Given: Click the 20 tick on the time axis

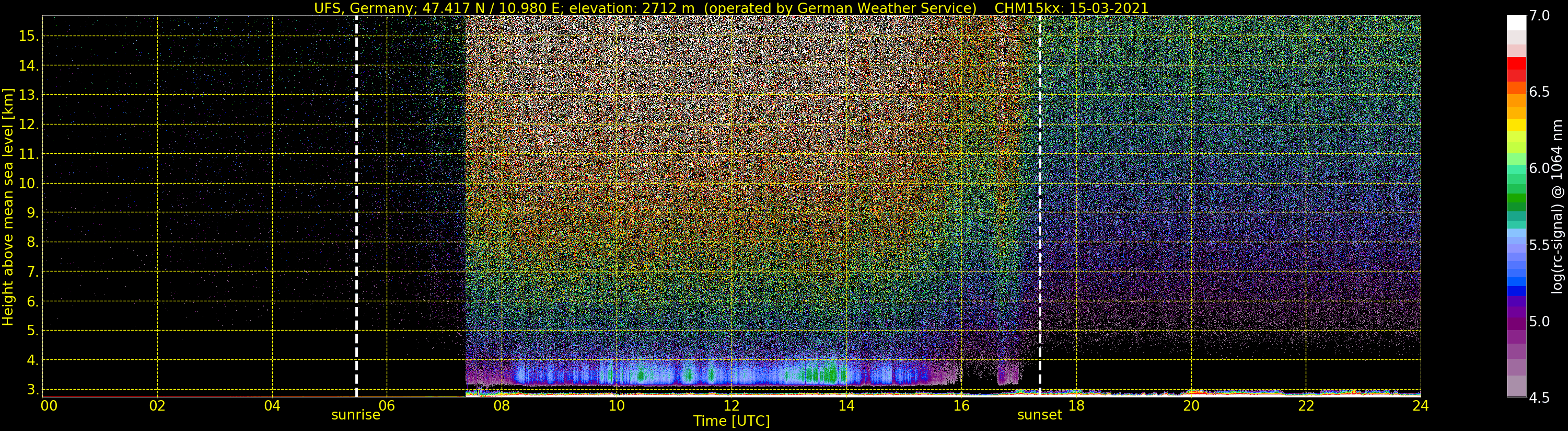Looking at the screenshot, I should coord(1191,405).
